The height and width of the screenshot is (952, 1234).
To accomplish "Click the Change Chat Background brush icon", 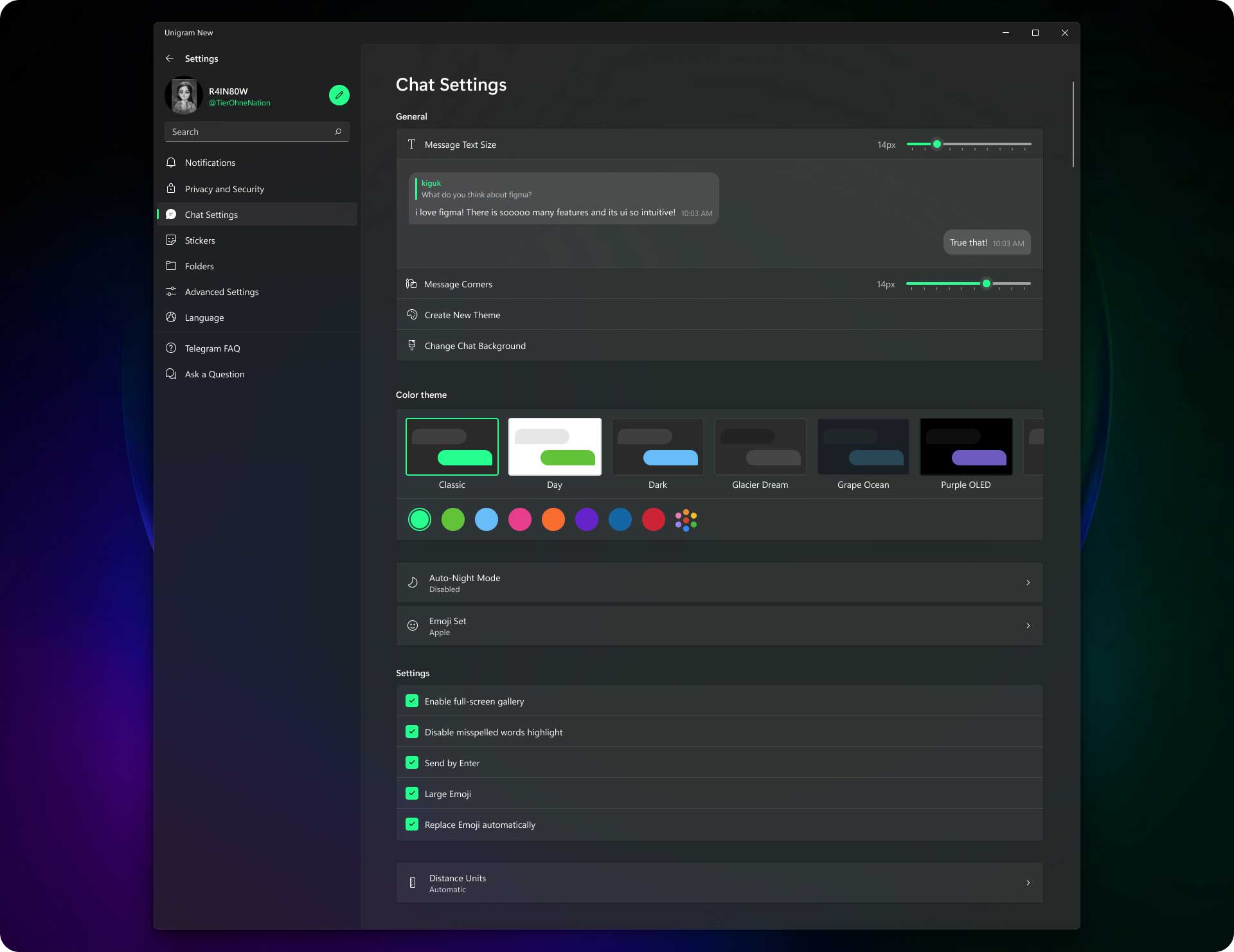I will coord(412,345).
